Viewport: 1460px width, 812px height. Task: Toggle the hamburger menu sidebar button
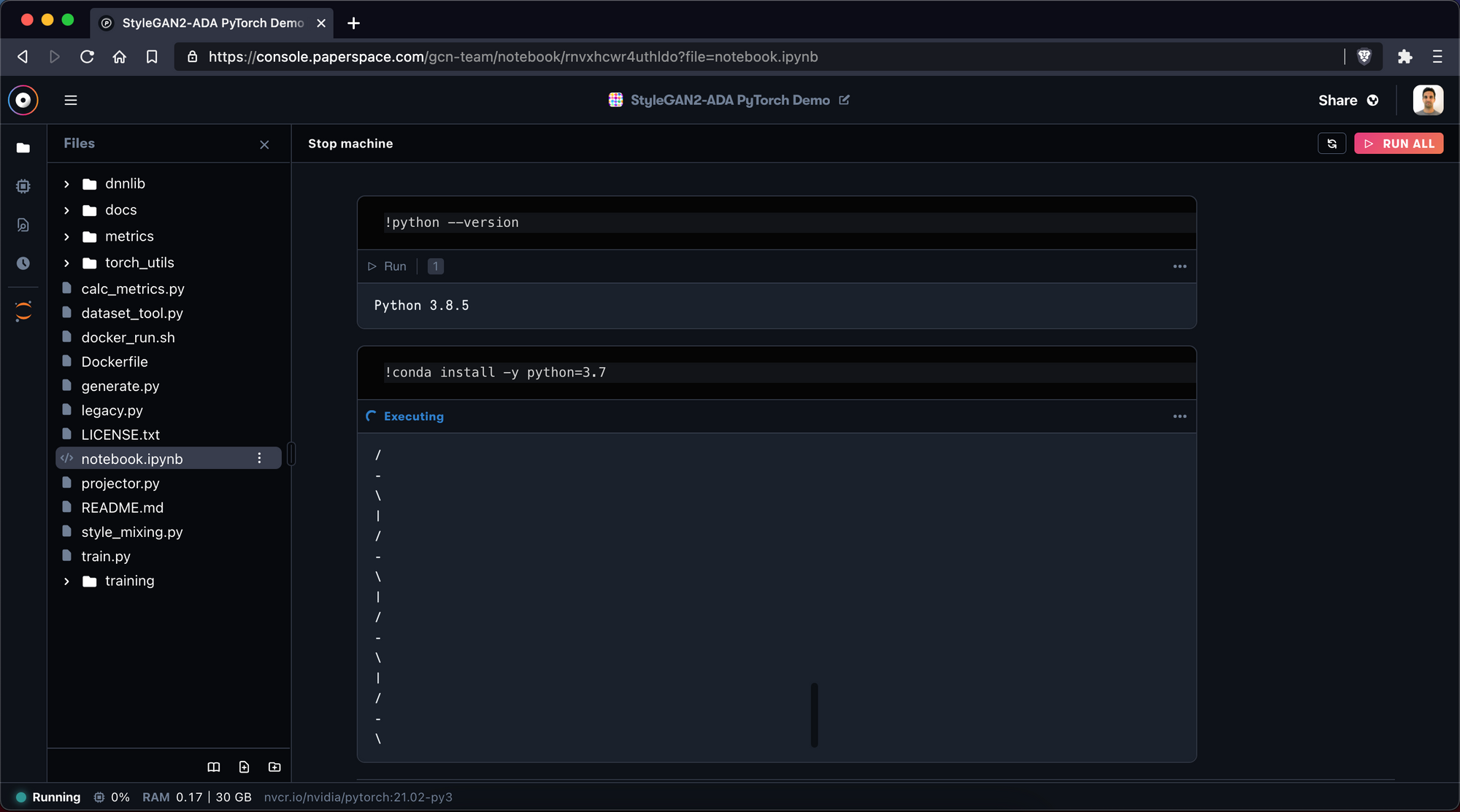click(71, 100)
